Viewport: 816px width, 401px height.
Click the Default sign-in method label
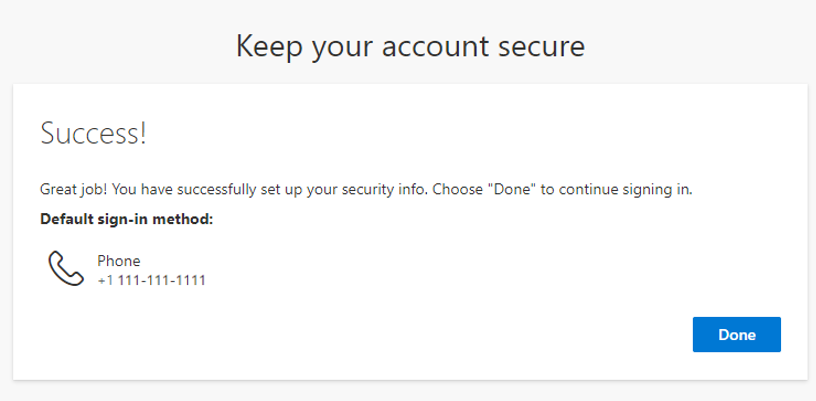tap(127, 218)
